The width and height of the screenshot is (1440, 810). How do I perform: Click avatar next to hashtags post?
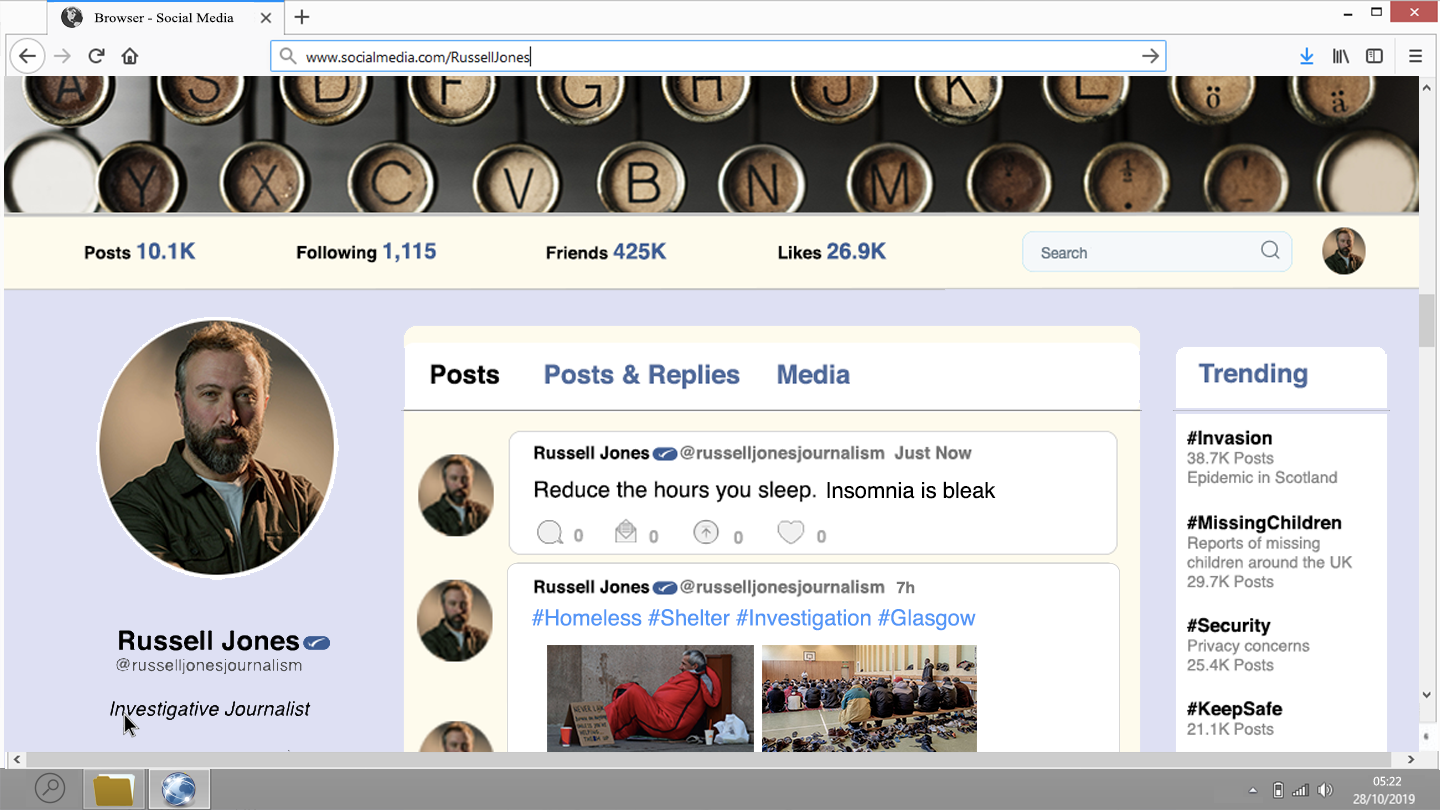(455, 620)
